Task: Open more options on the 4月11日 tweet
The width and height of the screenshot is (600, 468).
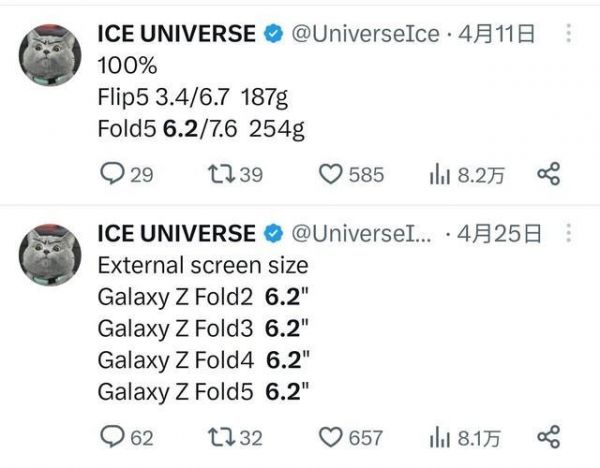Action: pyautogui.click(x=568, y=35)
